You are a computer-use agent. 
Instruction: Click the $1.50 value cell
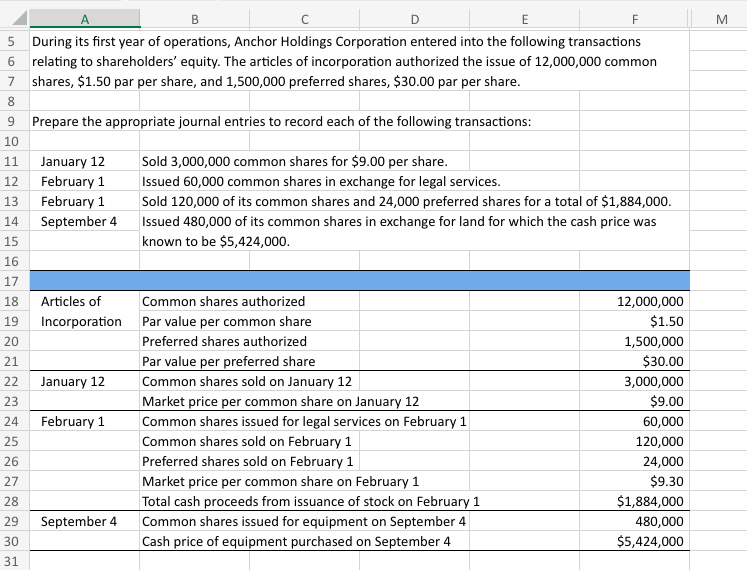pyautogui.click(x=635, y=321)
